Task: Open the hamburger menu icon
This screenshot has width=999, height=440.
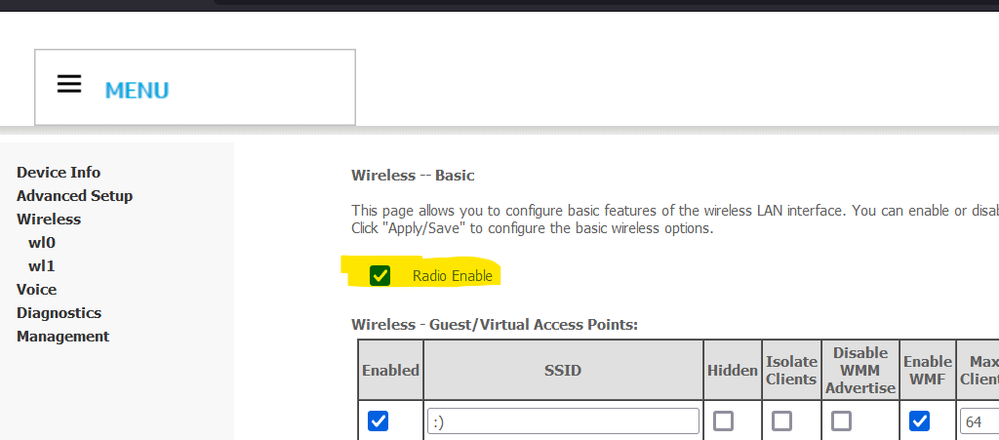Action: coord(69,85)
